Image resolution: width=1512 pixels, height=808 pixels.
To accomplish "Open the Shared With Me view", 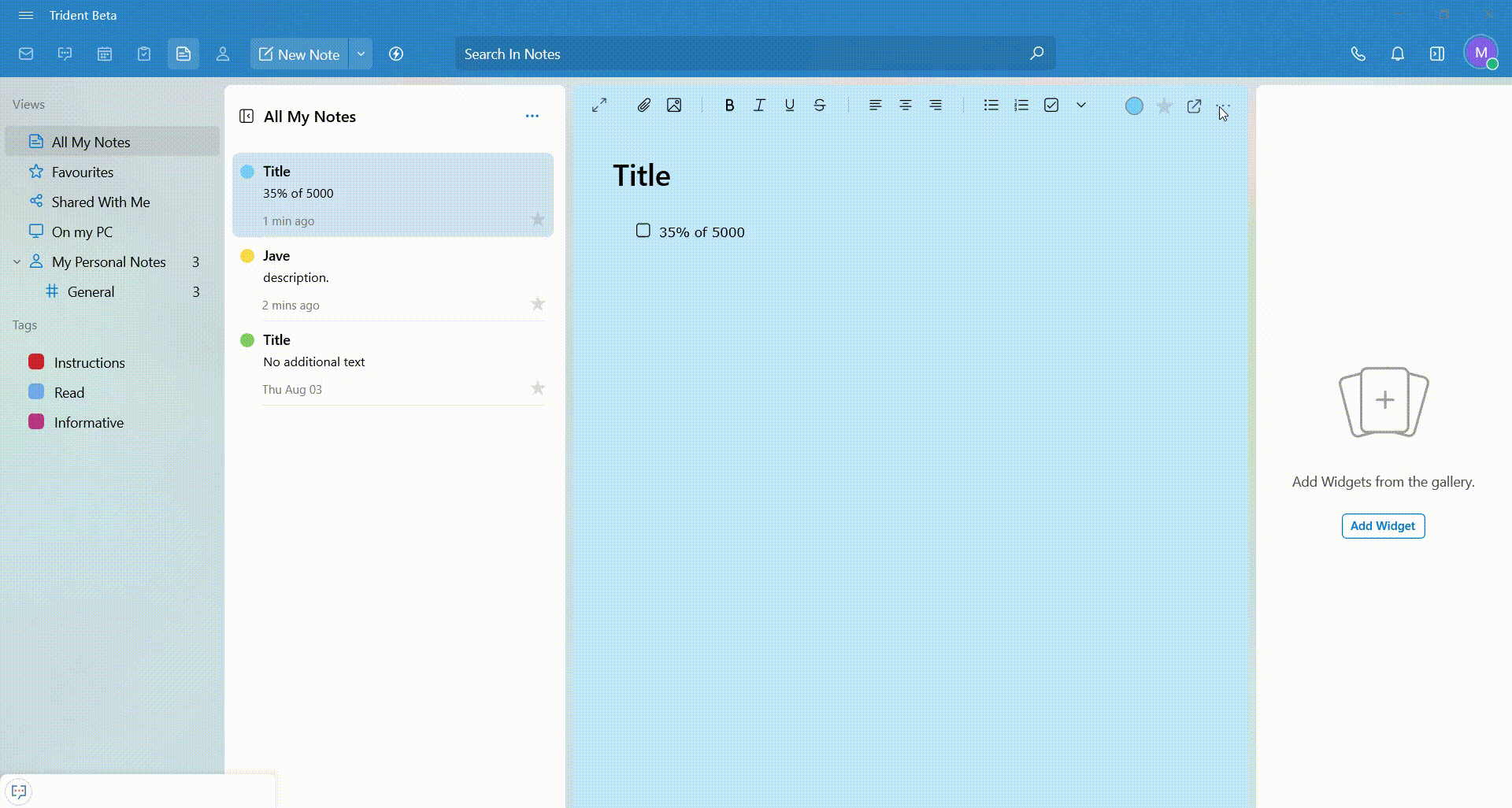I will (100, 202).
